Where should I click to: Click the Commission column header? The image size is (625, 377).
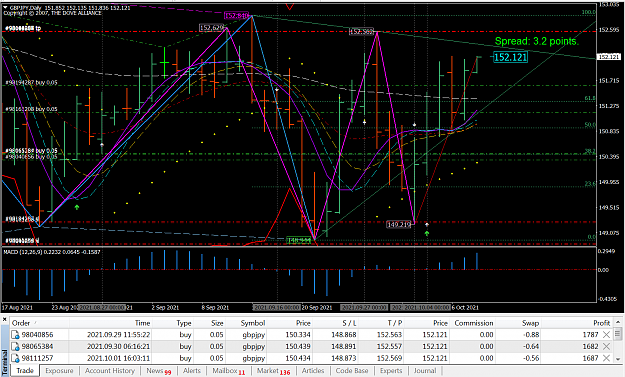(474, 323)
